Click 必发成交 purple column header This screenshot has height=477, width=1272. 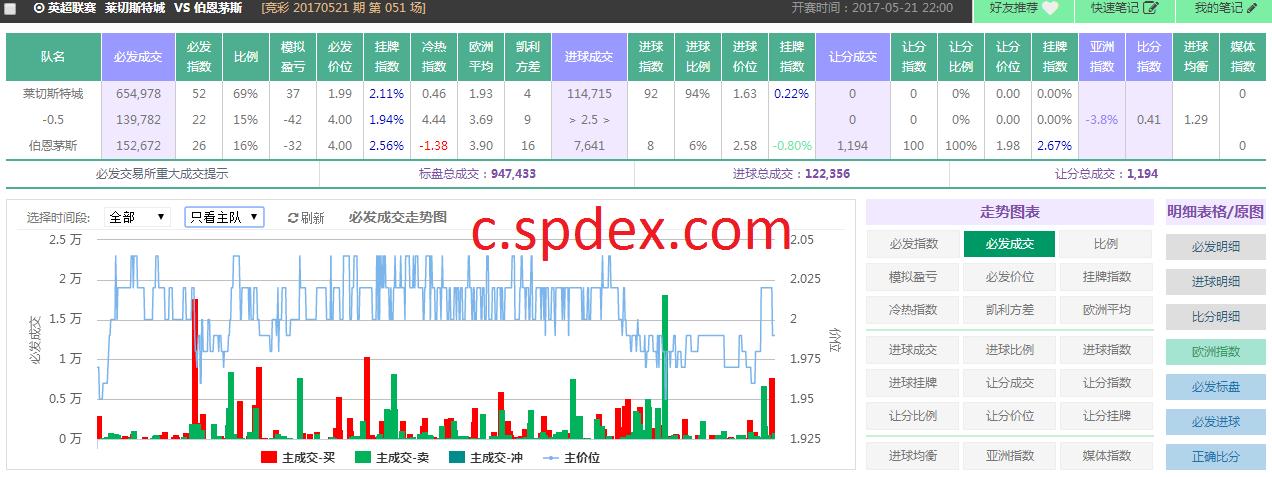click(x=139, y=57)
